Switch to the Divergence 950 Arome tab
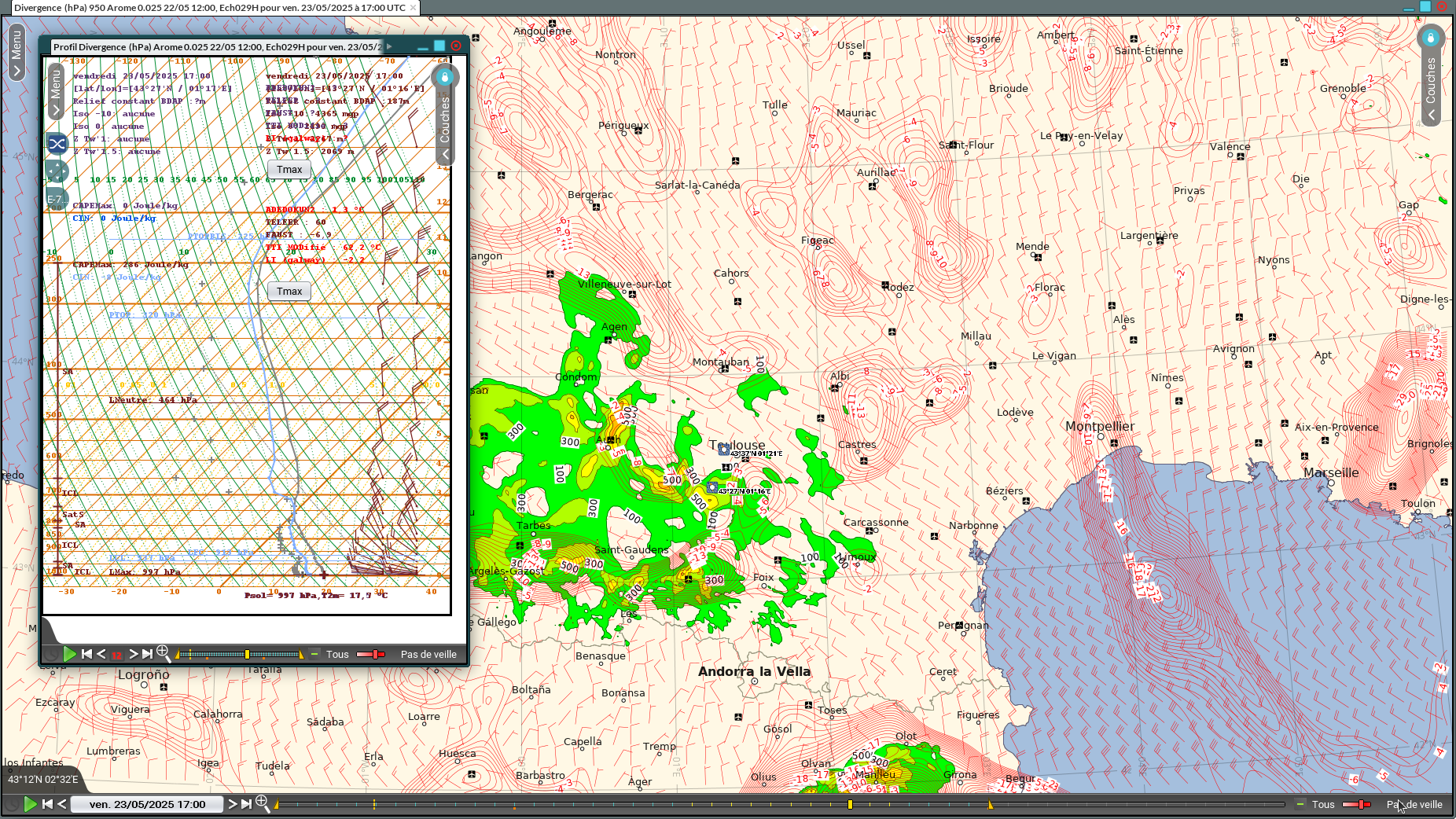 (x=210, y=8)
